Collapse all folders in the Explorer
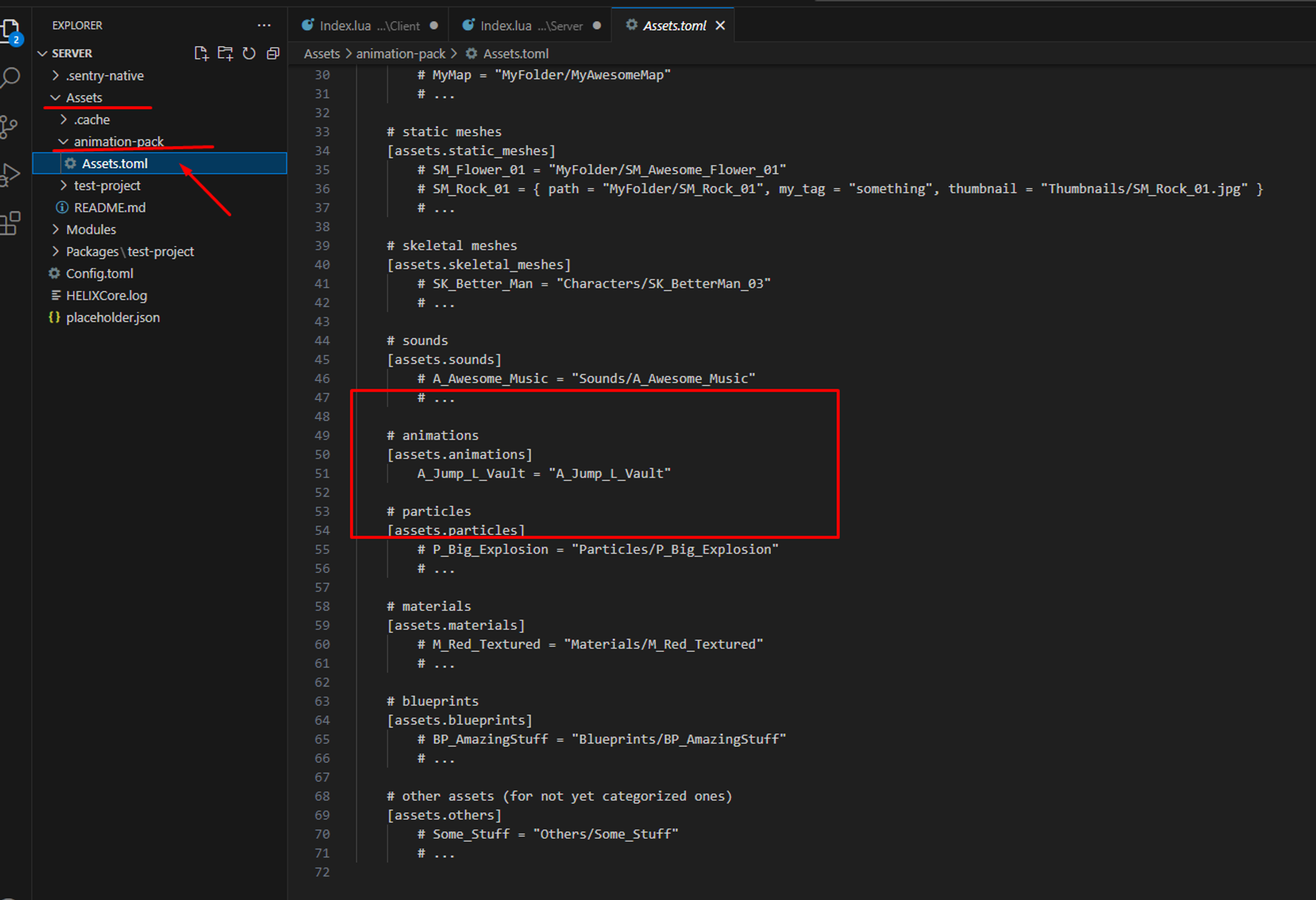1316x900 pixels. [272, 53]
